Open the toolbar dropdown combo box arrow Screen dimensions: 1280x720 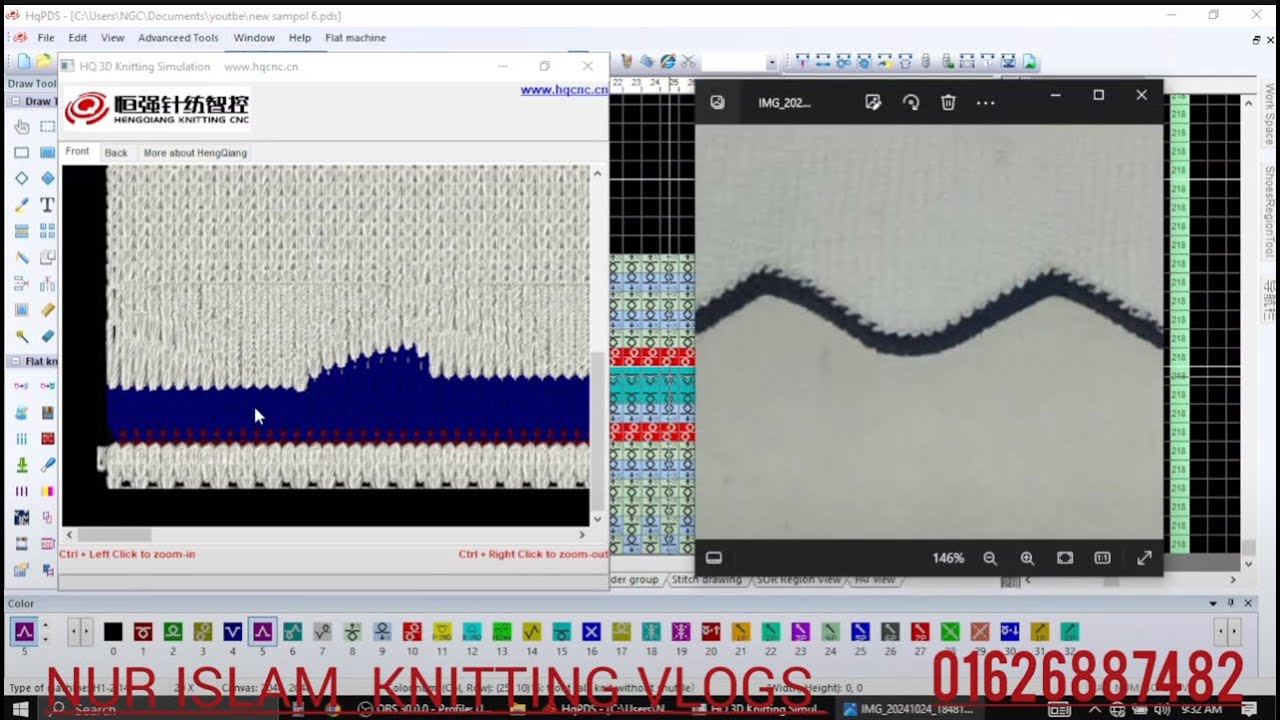[771, 63]
